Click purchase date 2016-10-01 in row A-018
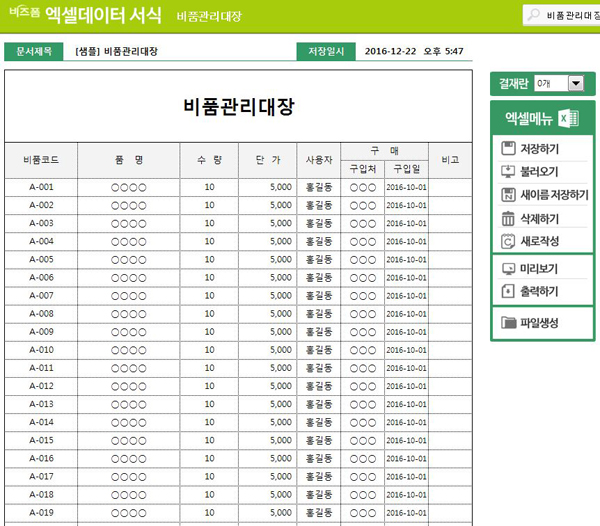This screenshot has height=526, width=600. [406, 495]
